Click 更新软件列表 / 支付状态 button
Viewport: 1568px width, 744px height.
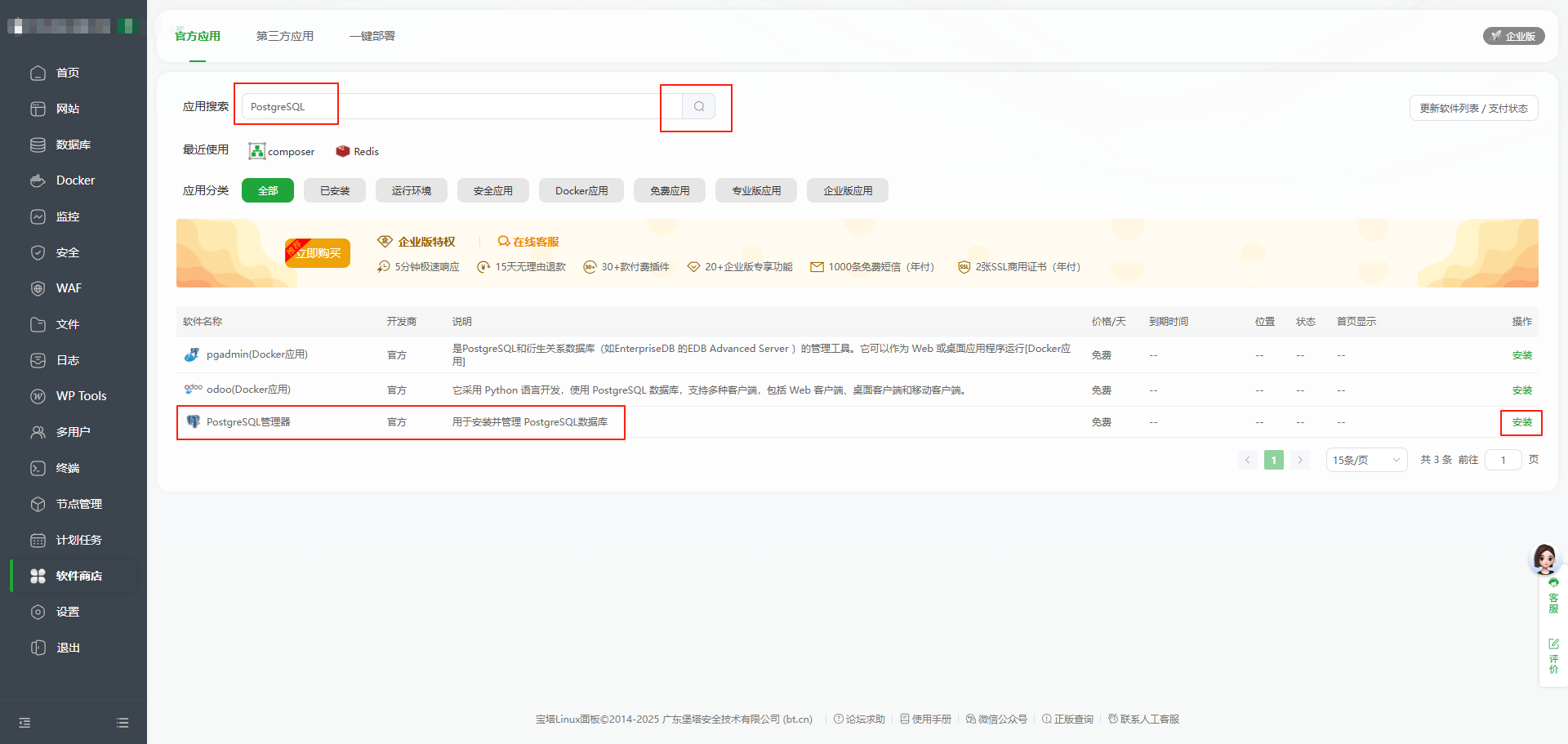click(1473, 108)
